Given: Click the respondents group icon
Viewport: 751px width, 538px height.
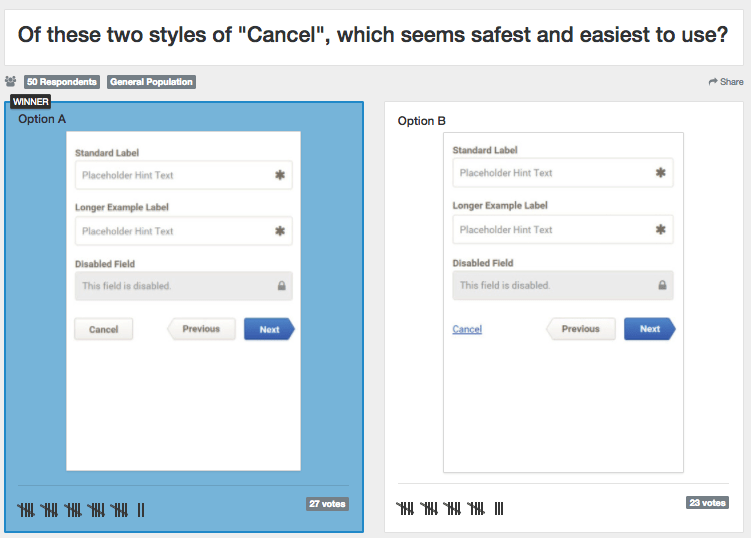Looking at the screenshot, I should pyautogui.click(x=11, y=81).
